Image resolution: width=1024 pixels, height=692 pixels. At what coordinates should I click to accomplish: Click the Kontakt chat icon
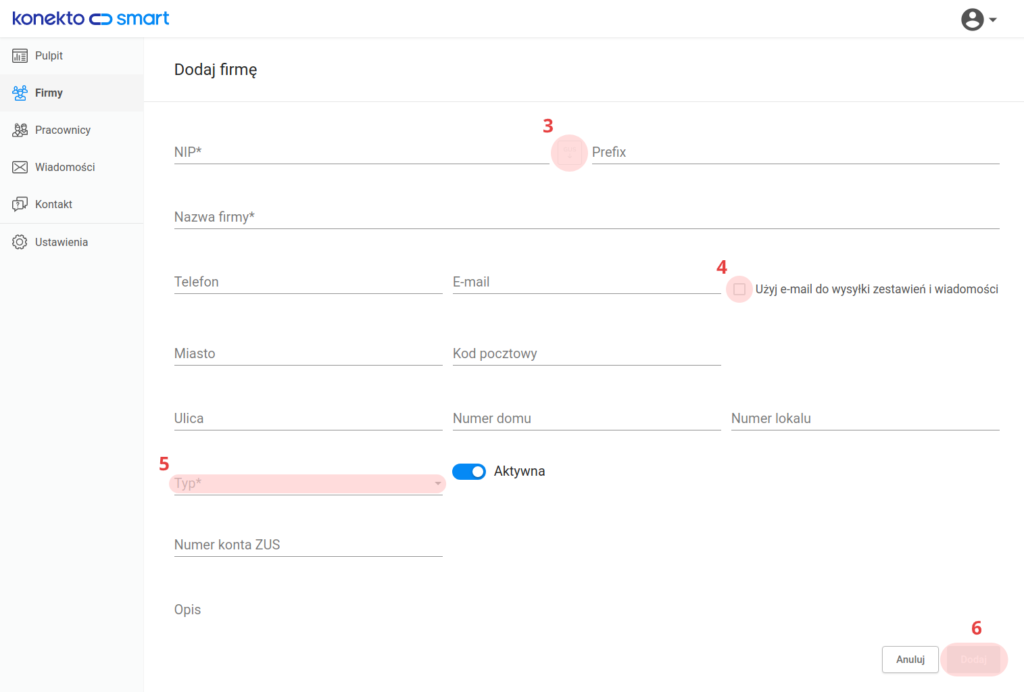[20, 204]
